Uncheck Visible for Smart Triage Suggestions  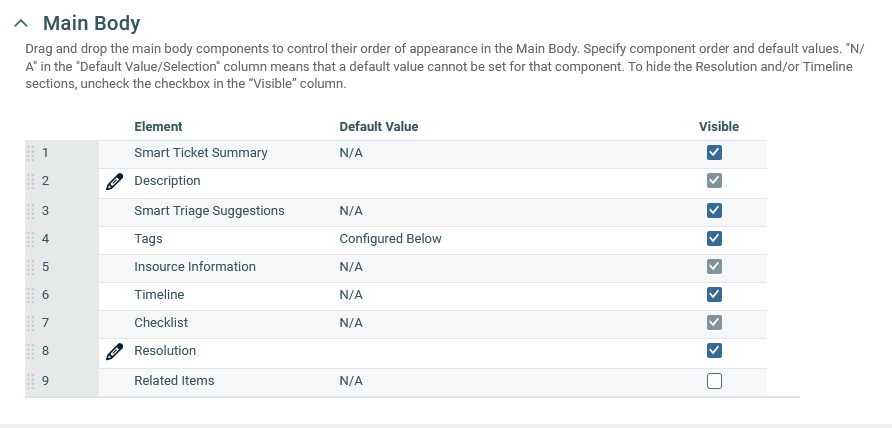tap(714, 211)
